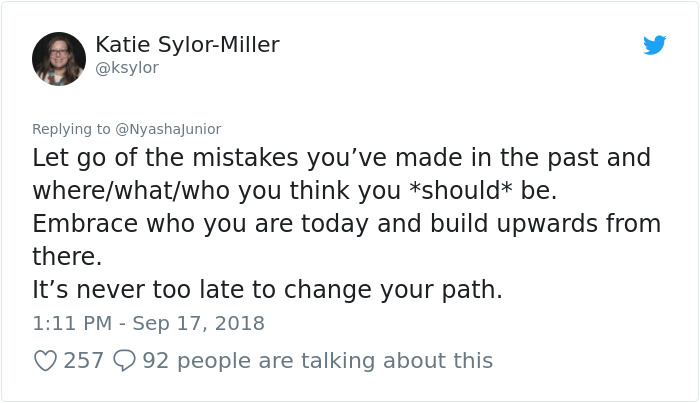Click the word *should* in the tweet
The width and height of the screenshot is (700, 403).
point(461,191)
